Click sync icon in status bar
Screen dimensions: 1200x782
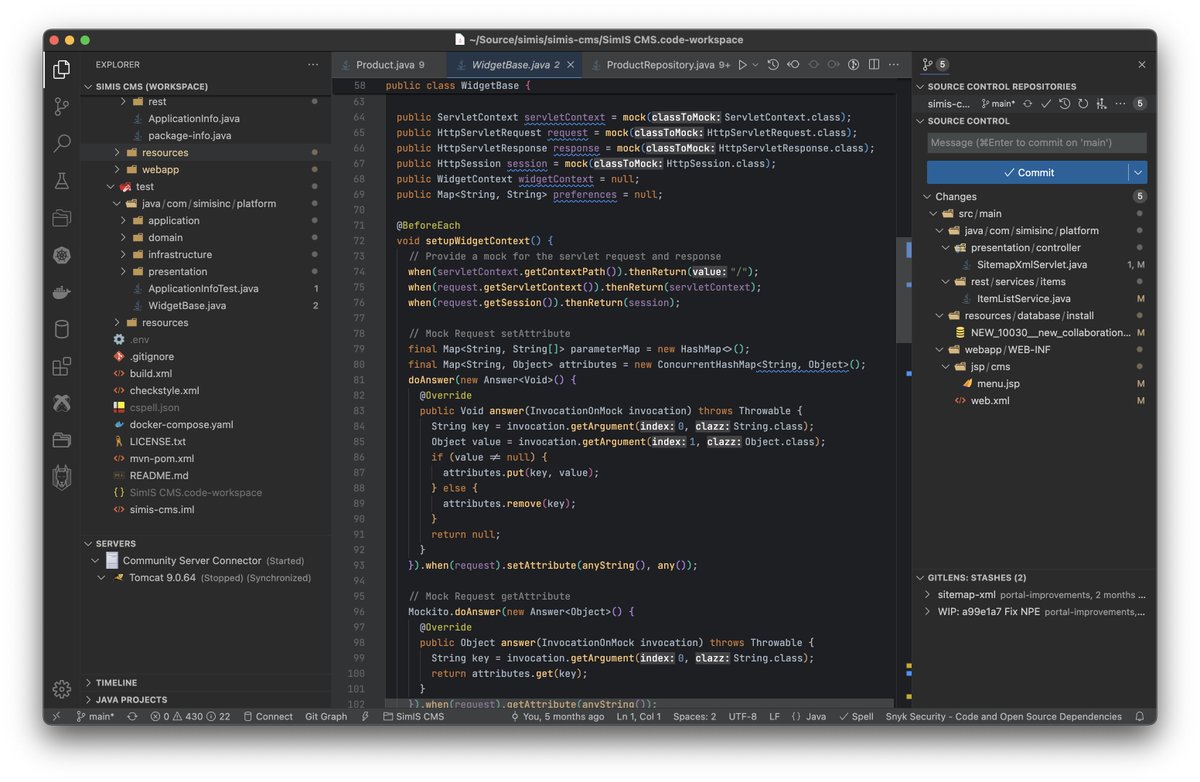click(132, 716)
